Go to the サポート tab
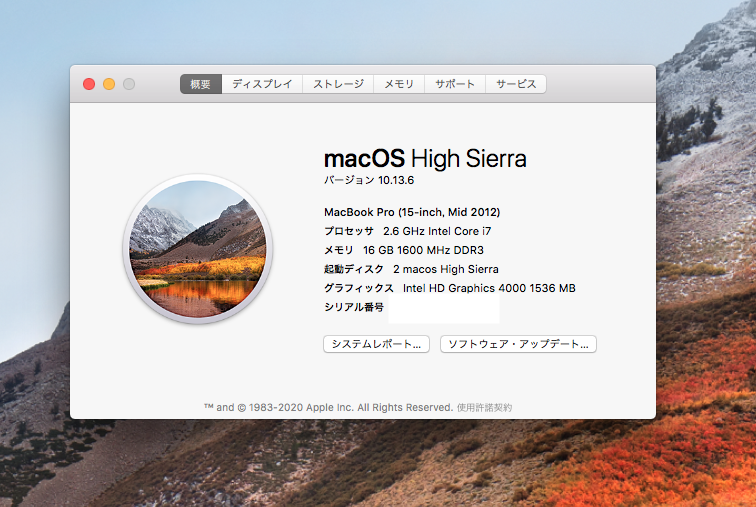The image size is (756, 507). (x=455, y=84)
